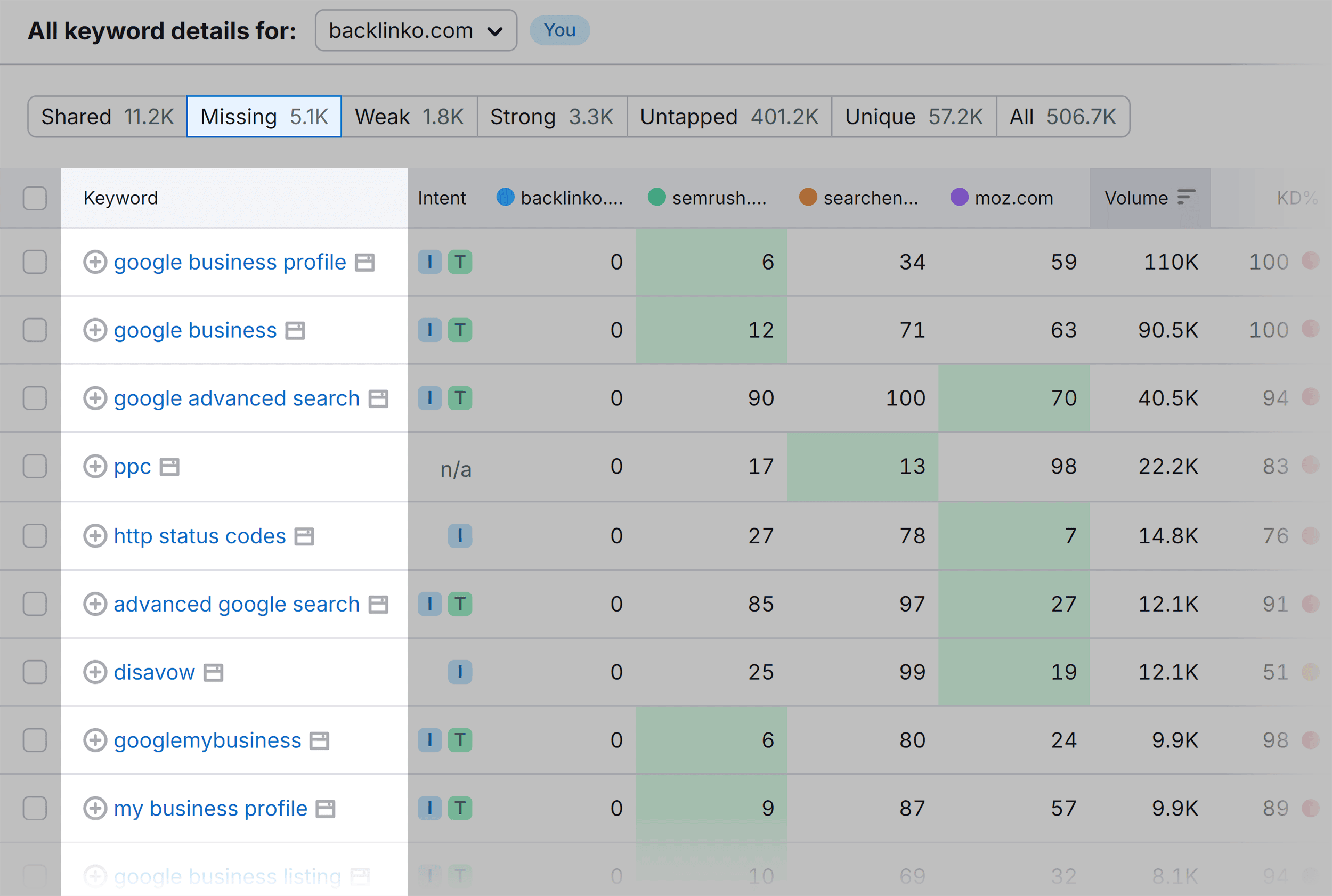Open SERP snapshot icon for google business profile

(x=364, y=262)
